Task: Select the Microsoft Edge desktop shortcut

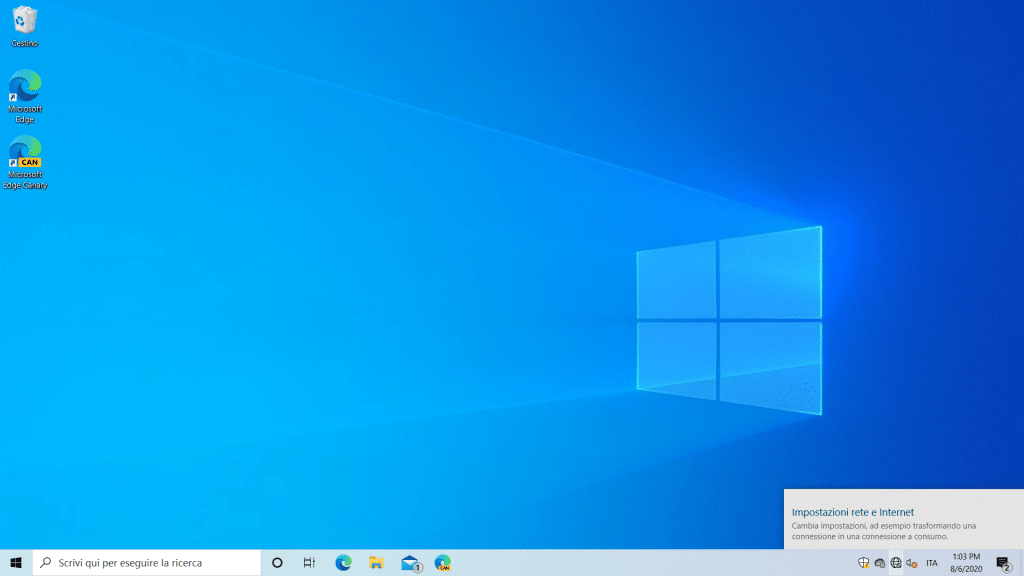Action: tap(25, 96)
